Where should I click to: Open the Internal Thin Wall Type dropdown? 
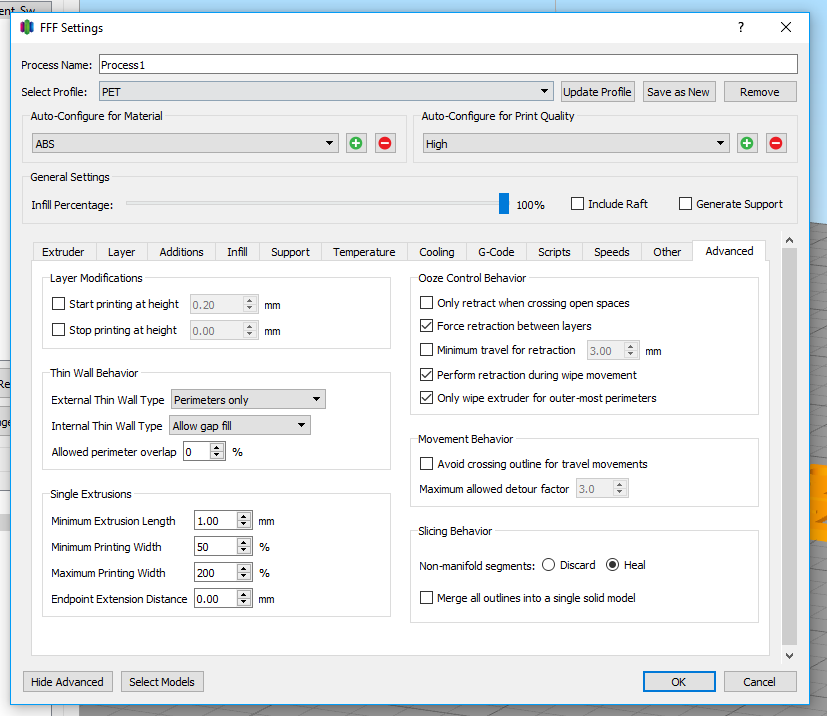tap(239, 425)
